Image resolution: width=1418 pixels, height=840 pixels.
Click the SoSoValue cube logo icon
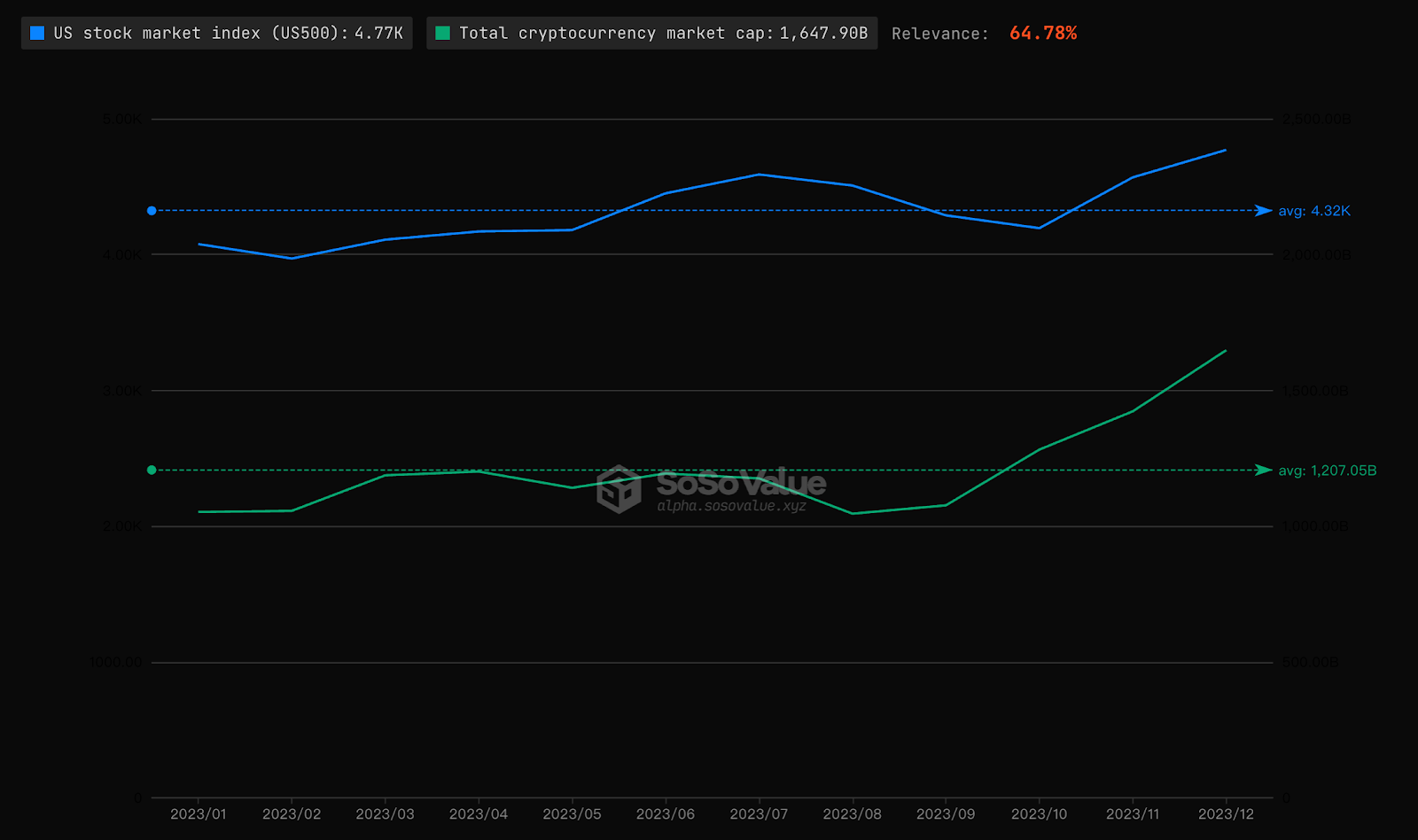coord(619,489)
